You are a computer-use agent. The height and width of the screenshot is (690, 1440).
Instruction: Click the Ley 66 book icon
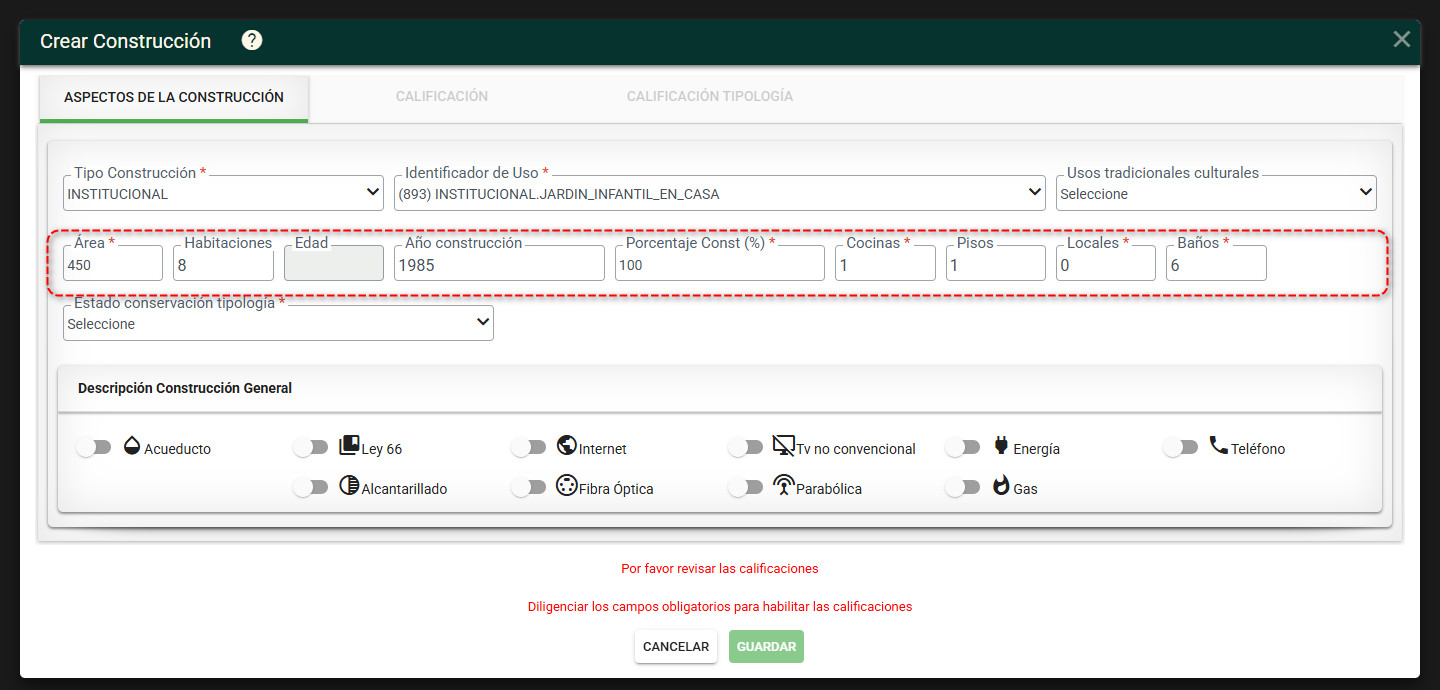(349, 446)
